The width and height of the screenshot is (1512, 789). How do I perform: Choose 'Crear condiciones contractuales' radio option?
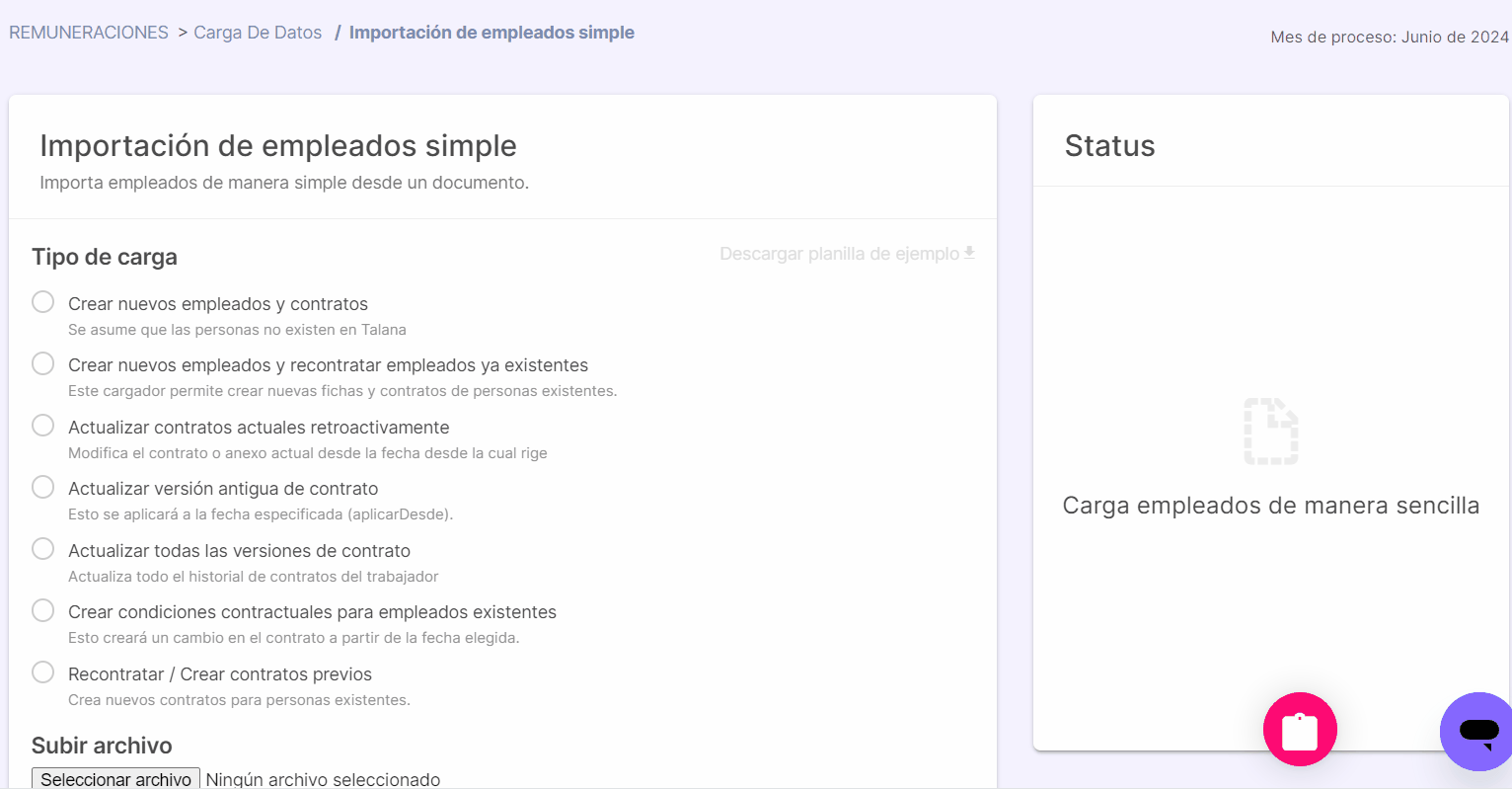[x=42, y=610]
